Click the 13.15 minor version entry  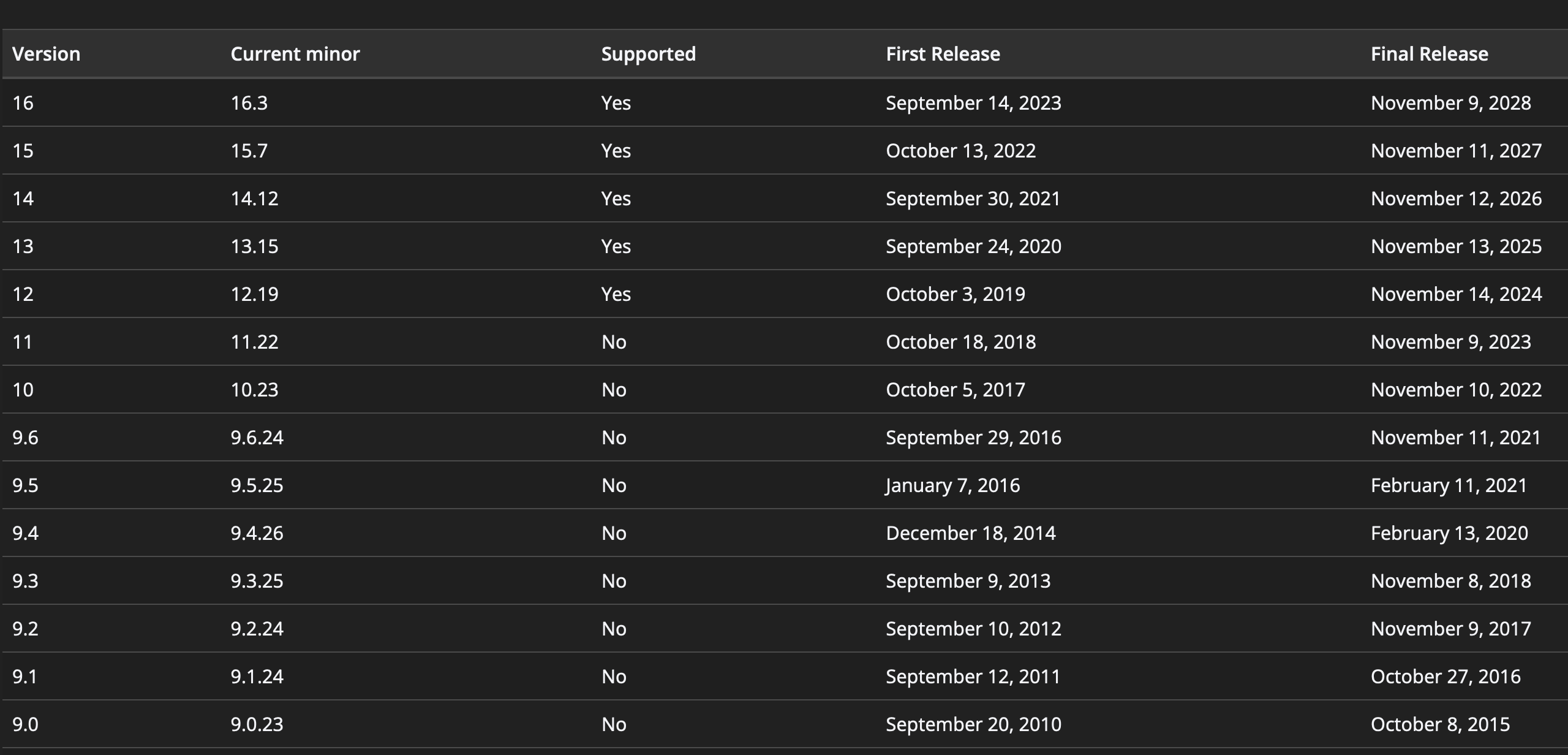[x=254, y=246]
